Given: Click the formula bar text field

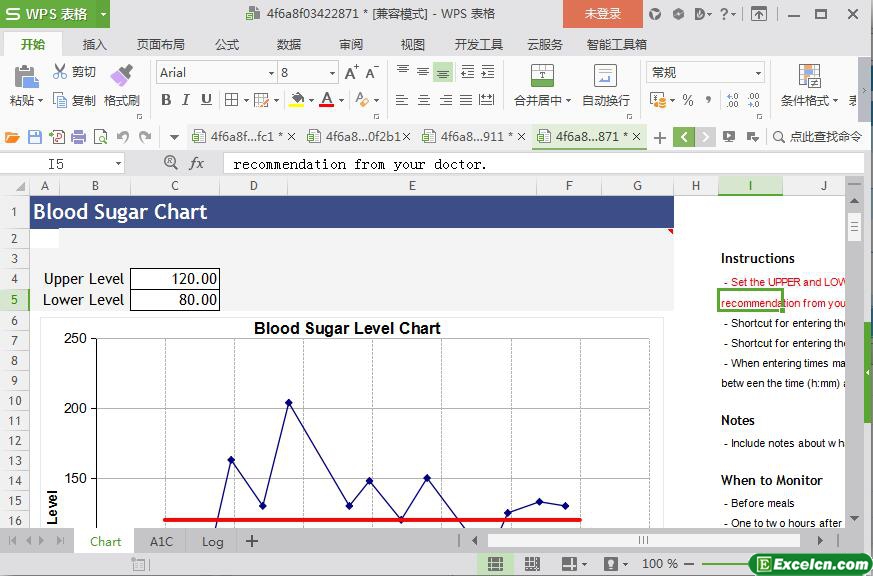Looking at the screenshot, I should (543, 164).
